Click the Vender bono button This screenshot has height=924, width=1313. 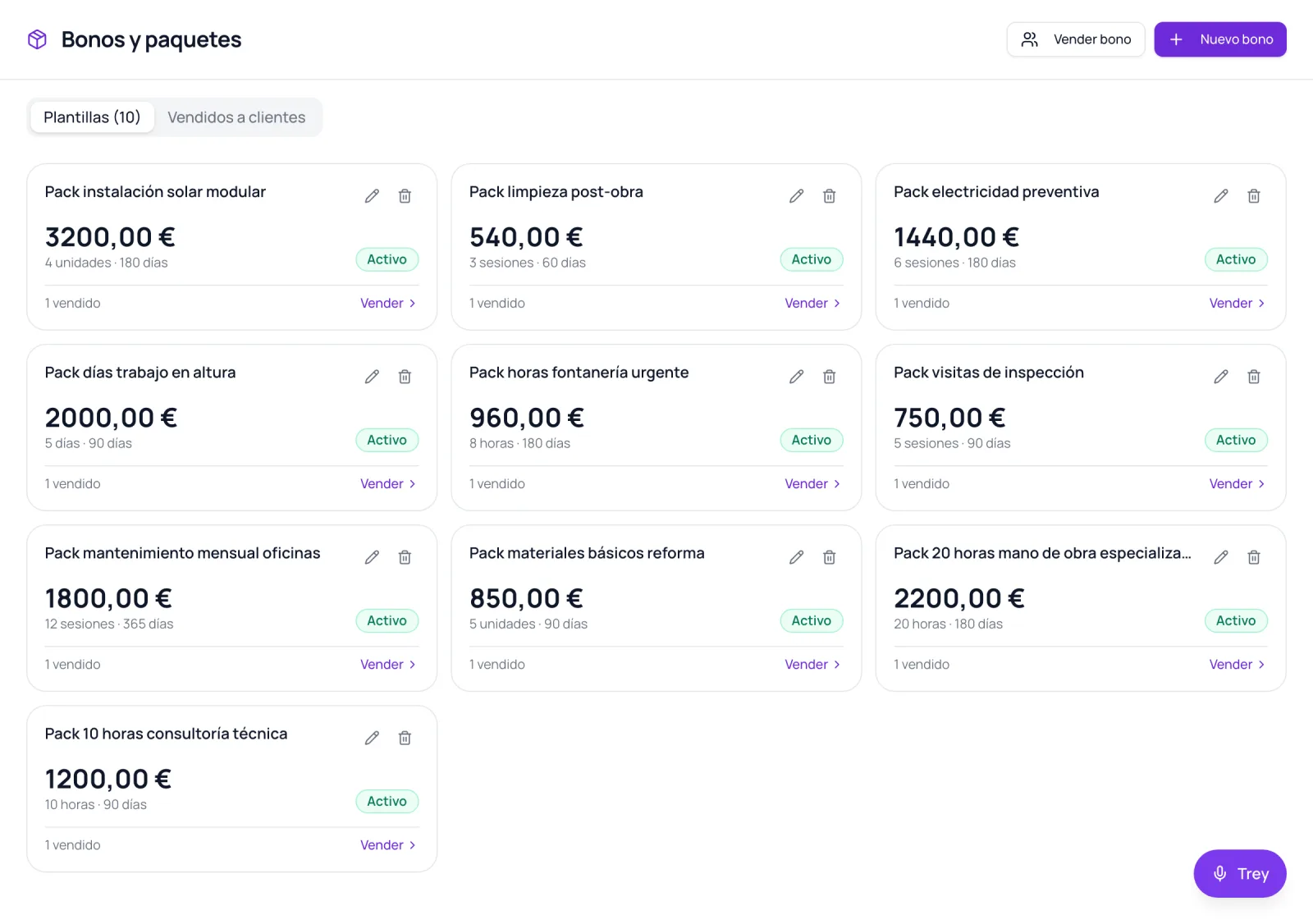[1075, 39]
